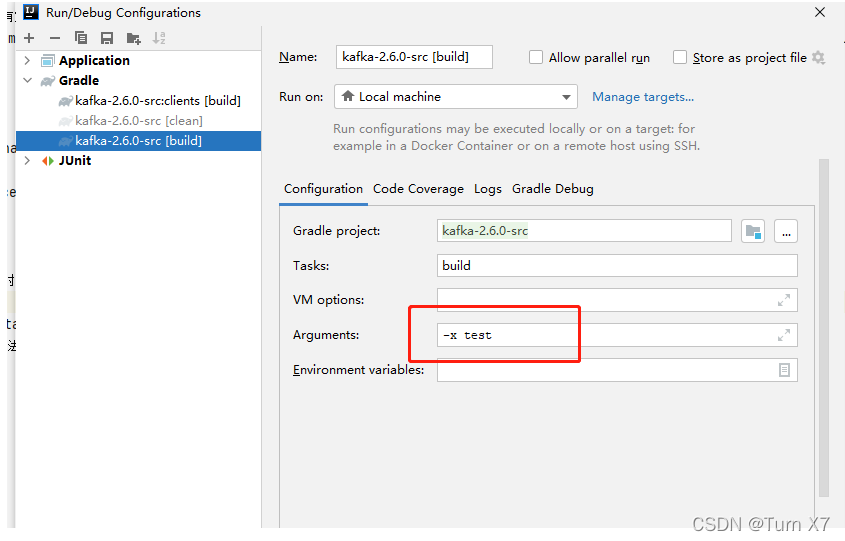This screenshot has width=845, height=541.
Task: Expand the Arguments field
Action: tap(784, 335)
